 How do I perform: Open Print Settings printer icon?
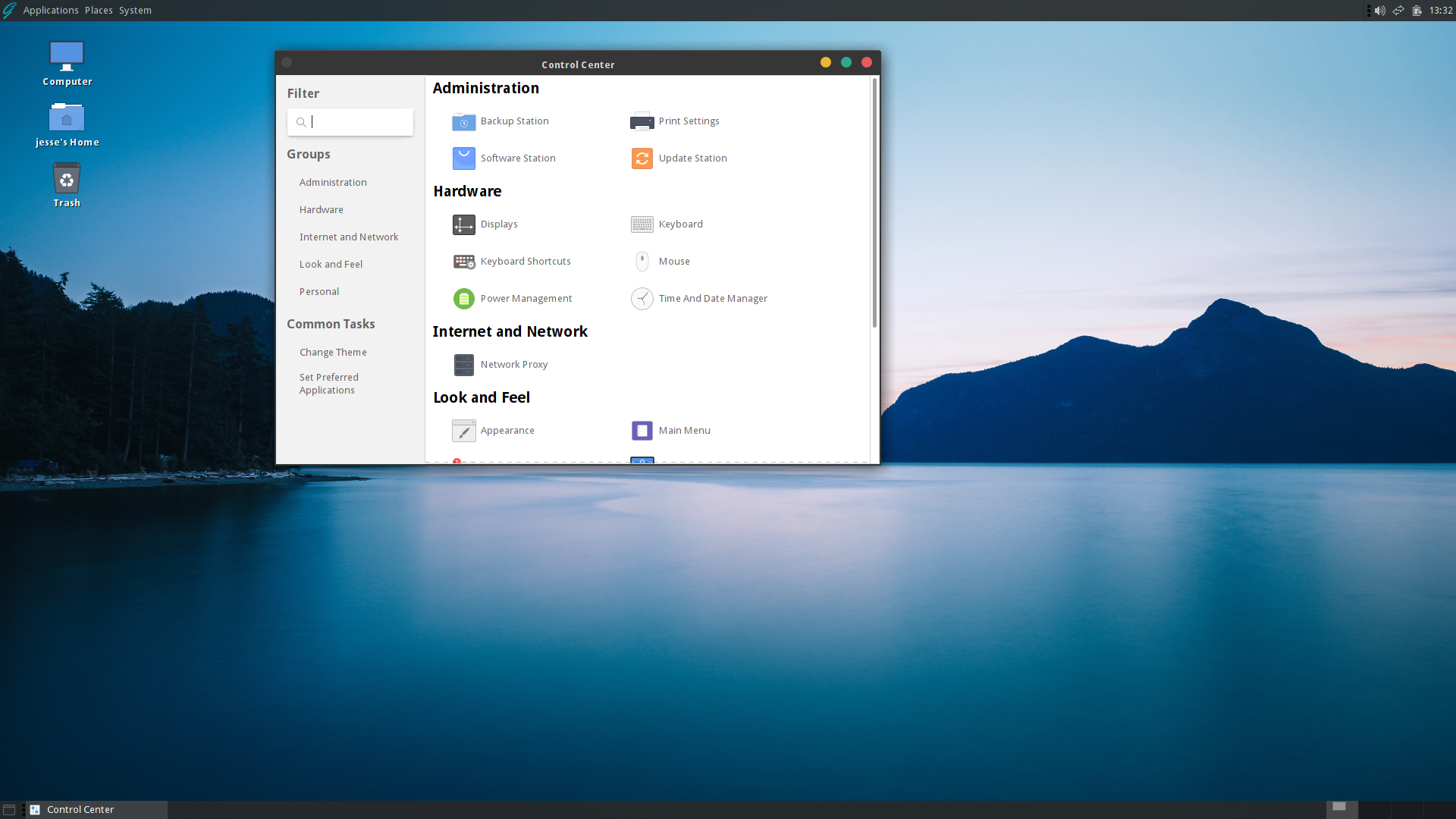642,121
